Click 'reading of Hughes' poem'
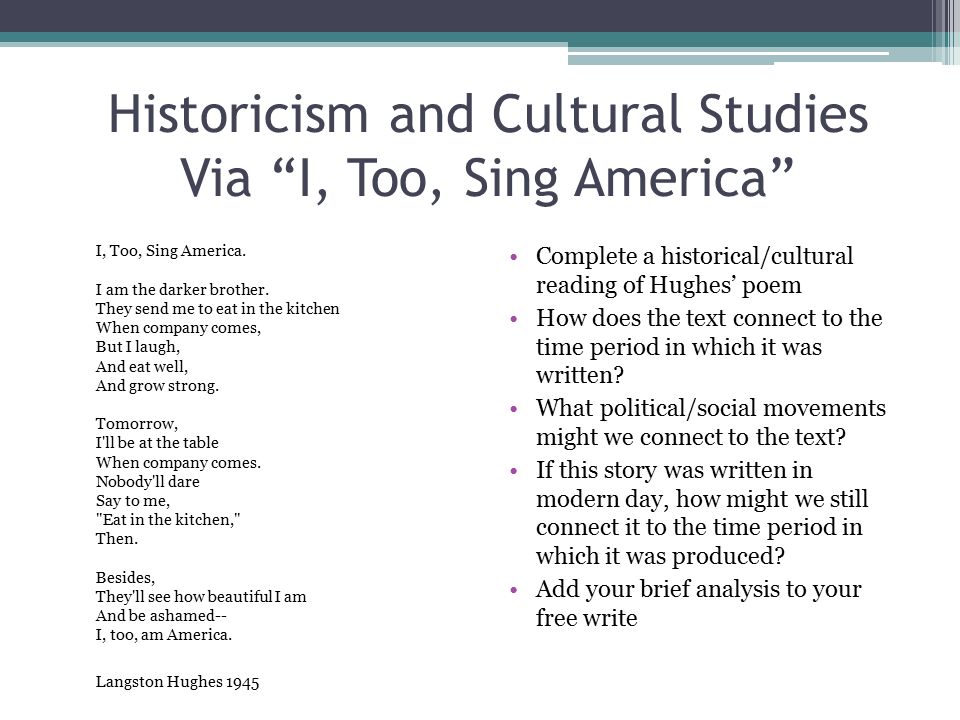The image size is (960, 720). tap(669, 285)
